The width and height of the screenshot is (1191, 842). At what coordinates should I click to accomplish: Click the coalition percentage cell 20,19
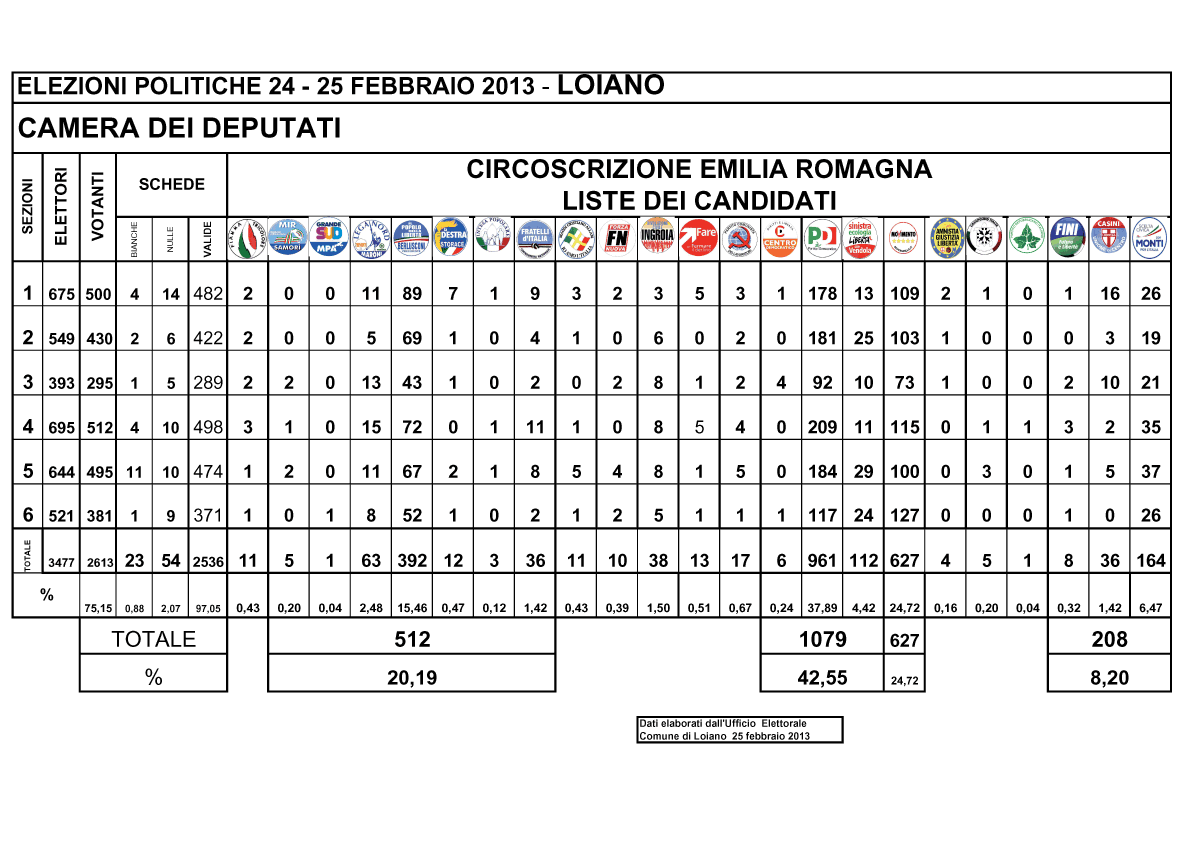point(411,678)
